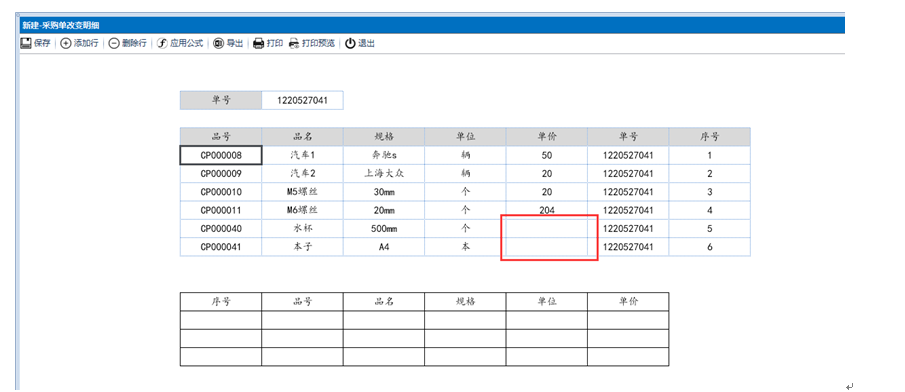Click the 添加行 plus circle icon
905x392 pixels.
[66, 43]
